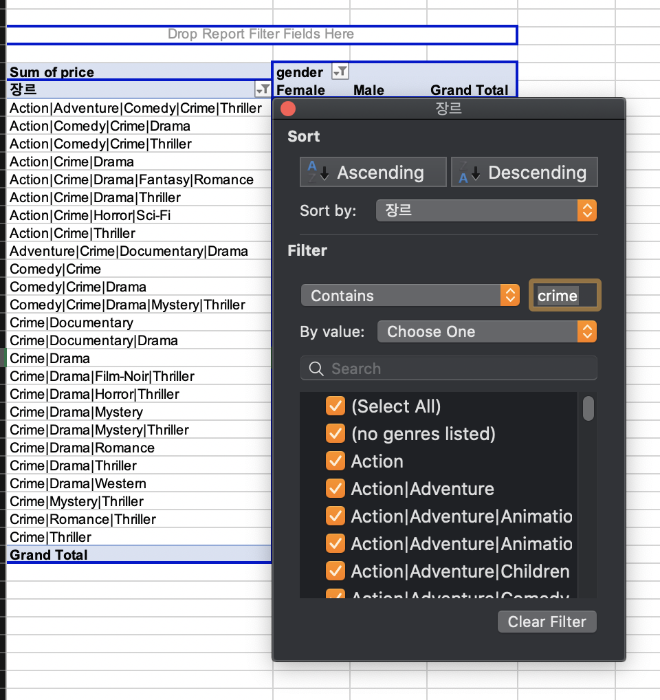This screenshot has width=660, height=700.
Task: Click the search magnifier icon
Action: 316,369
